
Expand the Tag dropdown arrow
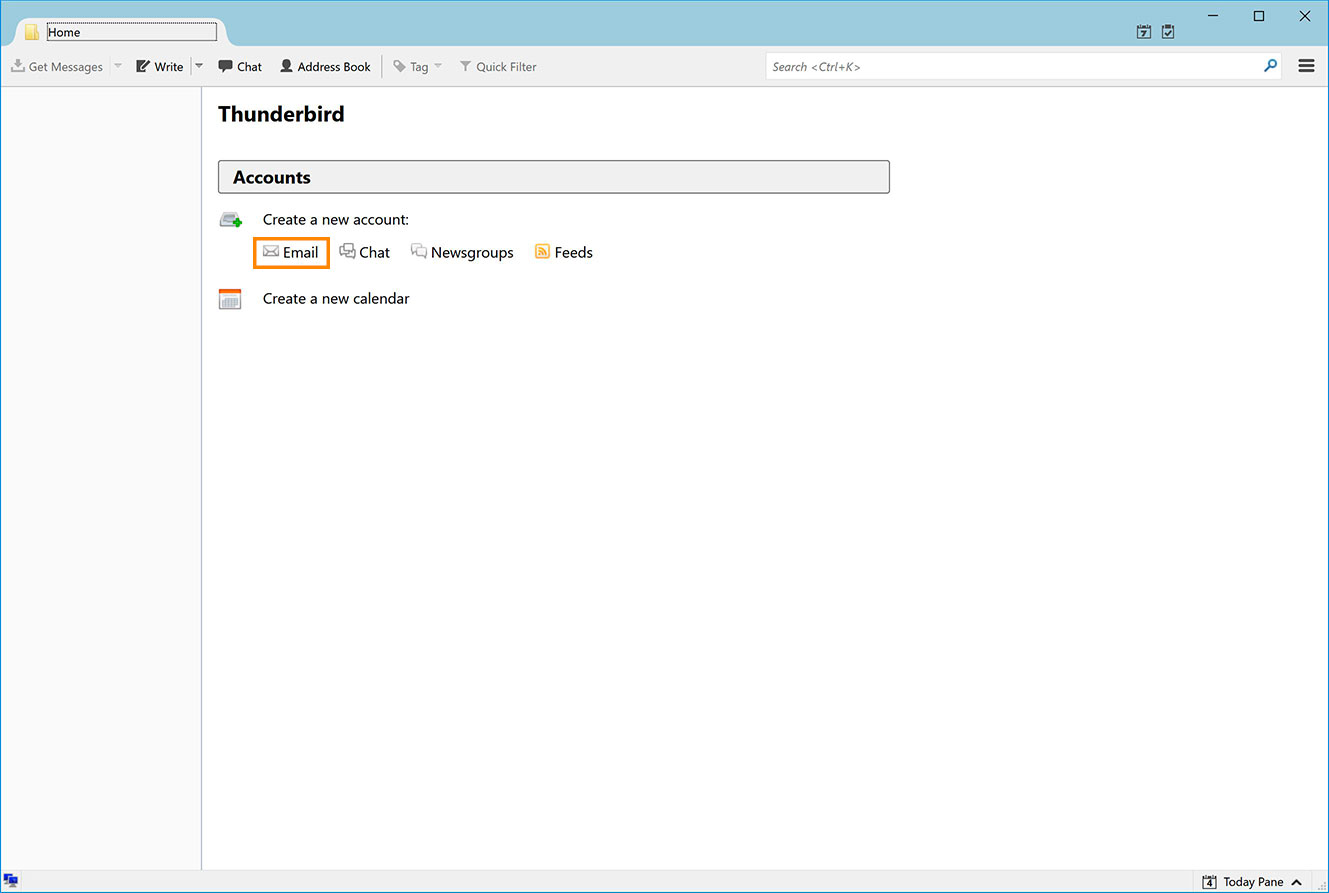(x=438, y=67)
